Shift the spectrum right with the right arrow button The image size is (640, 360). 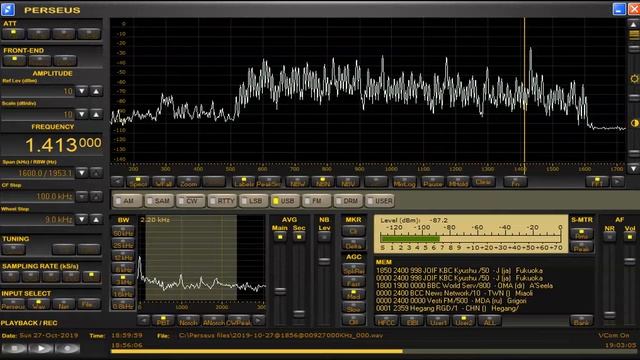pyautogui.click(x=618, y=182)
